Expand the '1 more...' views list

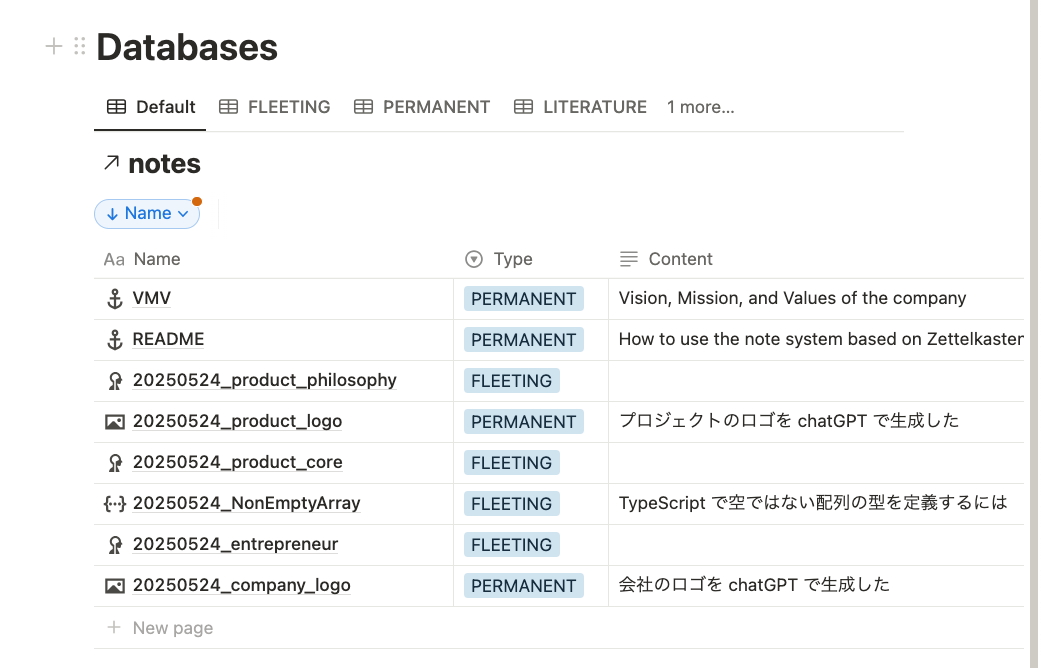point(700,107)
